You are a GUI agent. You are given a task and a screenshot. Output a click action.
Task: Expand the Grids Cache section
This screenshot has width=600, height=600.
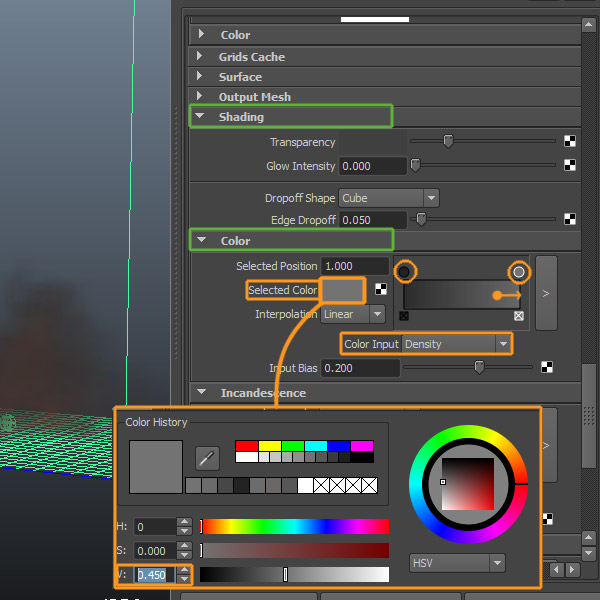tap(199, 56)
